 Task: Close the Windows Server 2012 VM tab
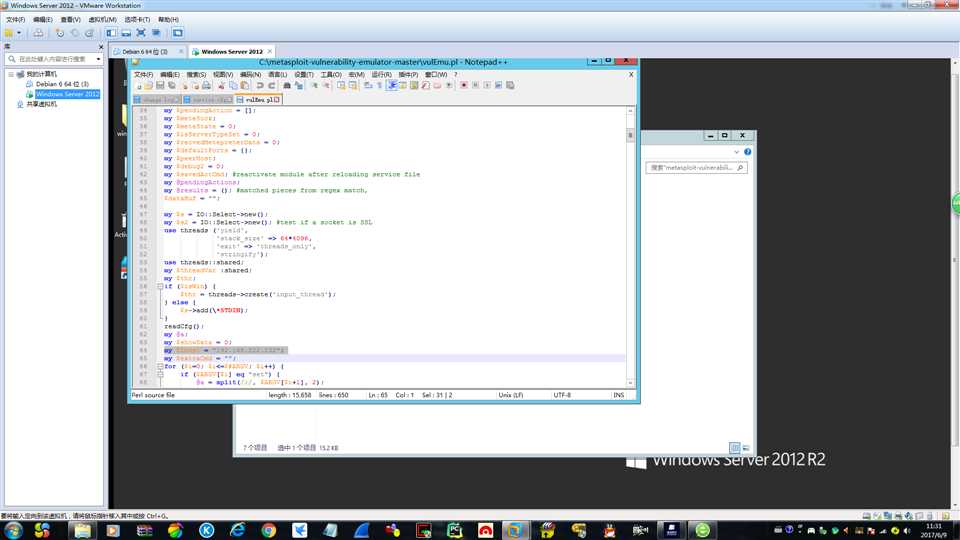[x=269, y=51]
